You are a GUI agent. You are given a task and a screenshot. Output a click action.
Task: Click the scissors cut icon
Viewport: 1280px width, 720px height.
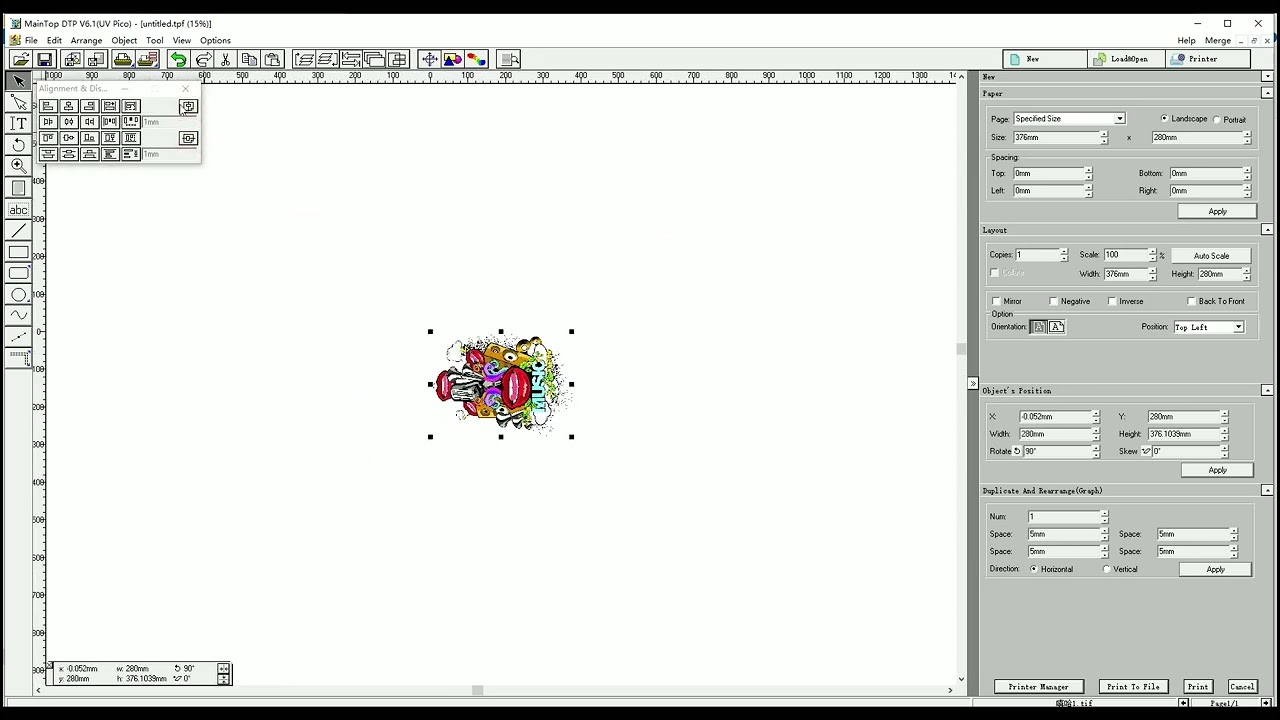pyautogui.click(x=226, y=60)
